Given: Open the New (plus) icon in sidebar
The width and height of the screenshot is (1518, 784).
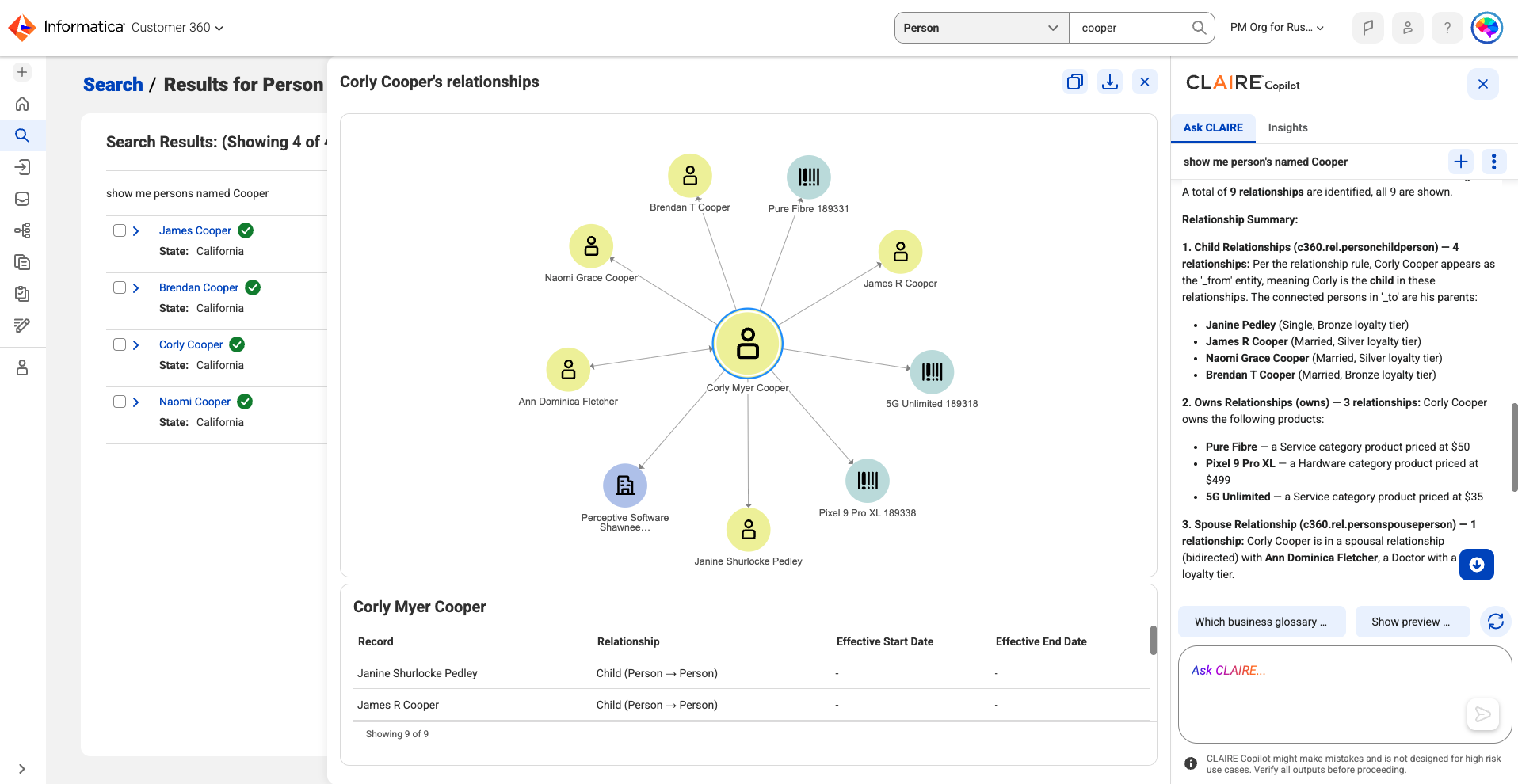Looking at the screenshot, I should 22,72.
